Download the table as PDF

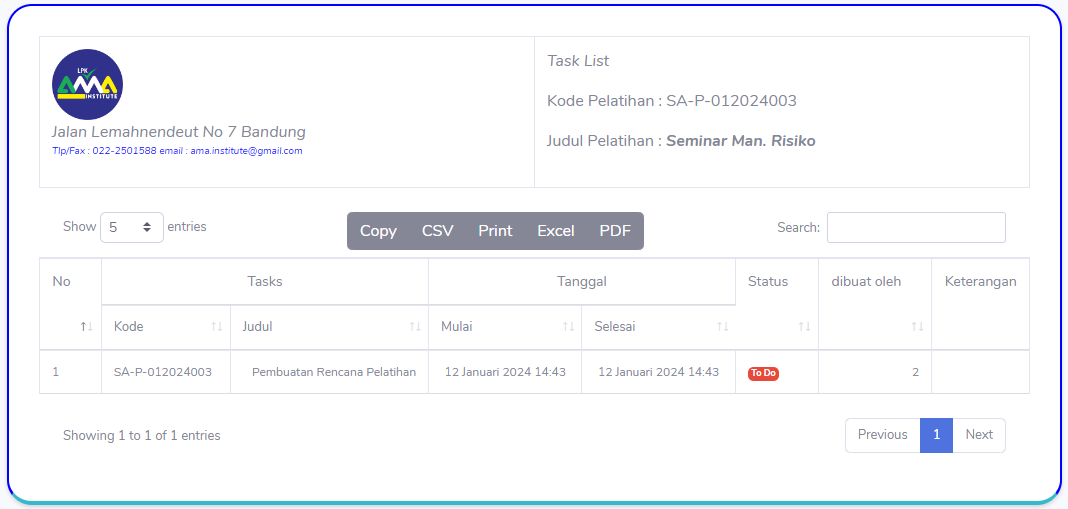point(615,231)
